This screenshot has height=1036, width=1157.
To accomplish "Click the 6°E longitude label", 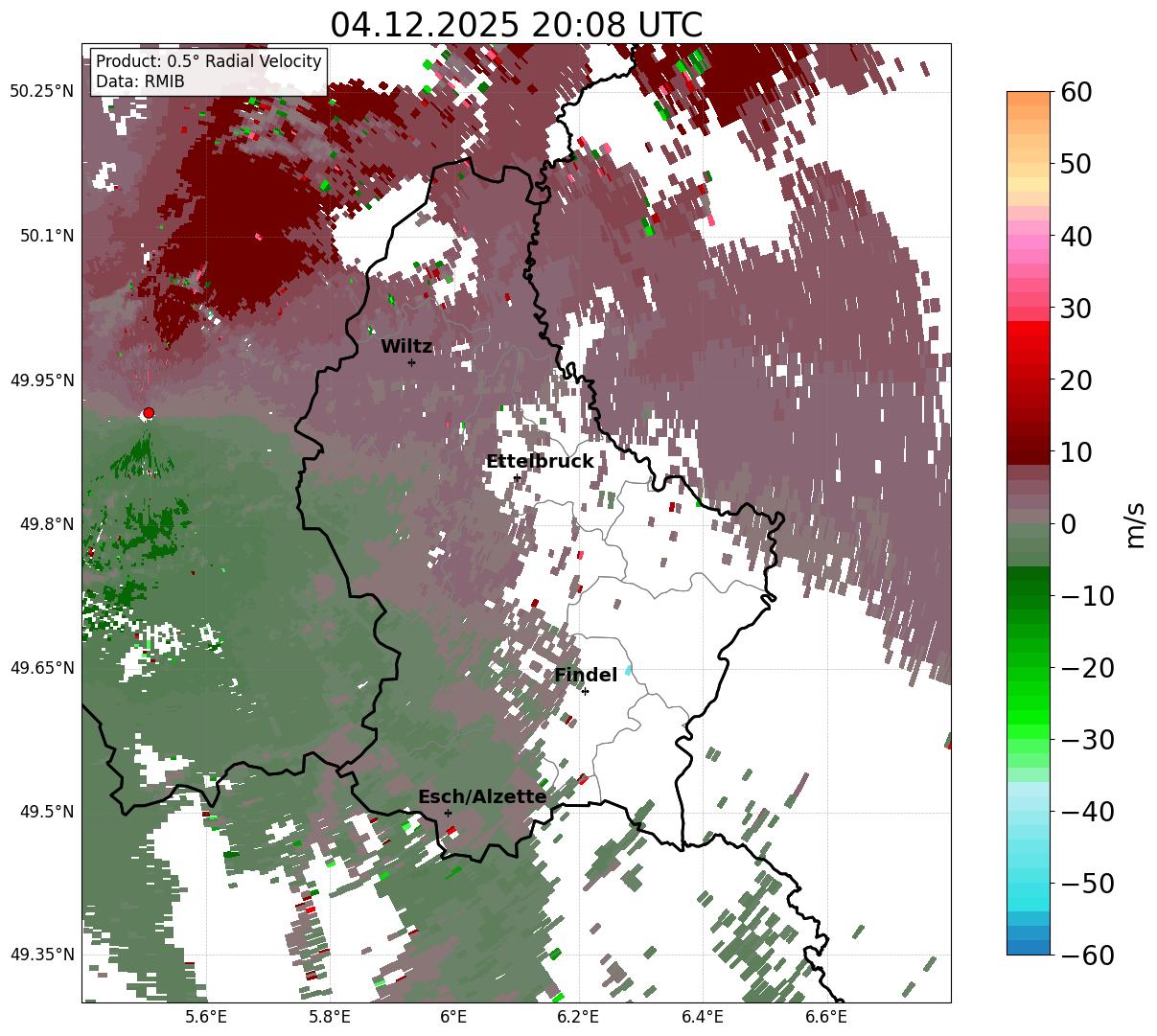I will tap(453, 1017).
